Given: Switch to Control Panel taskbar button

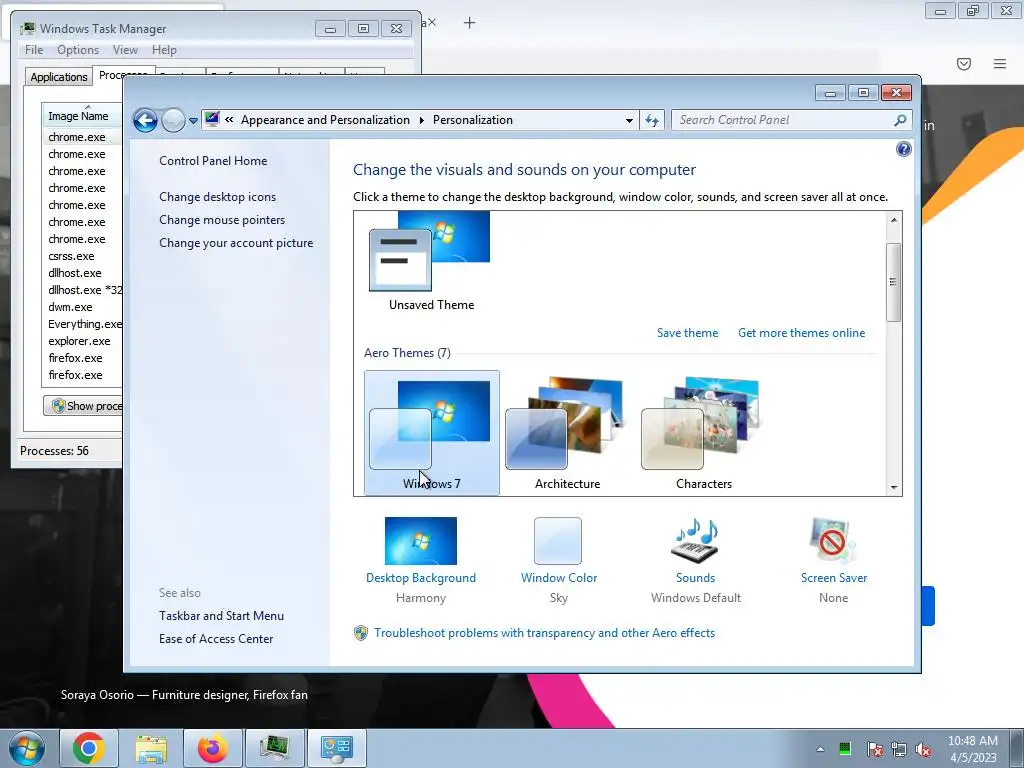Looking at the screenshot, I should [337, 748].
